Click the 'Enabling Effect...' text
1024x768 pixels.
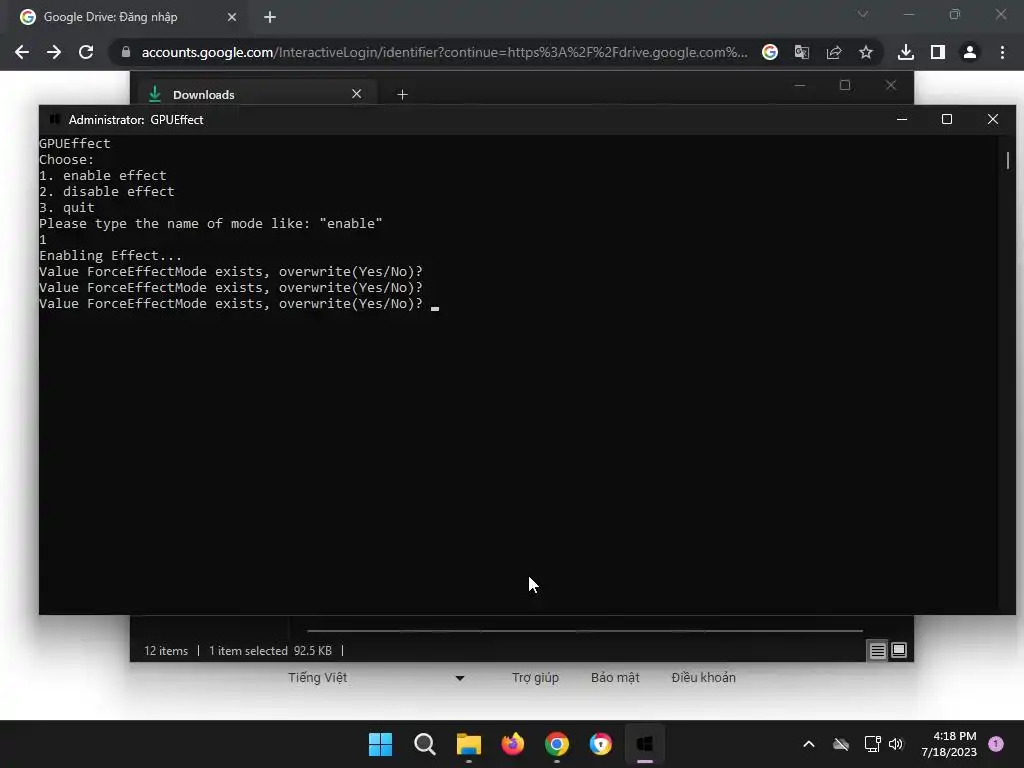(x=110, y=255)
